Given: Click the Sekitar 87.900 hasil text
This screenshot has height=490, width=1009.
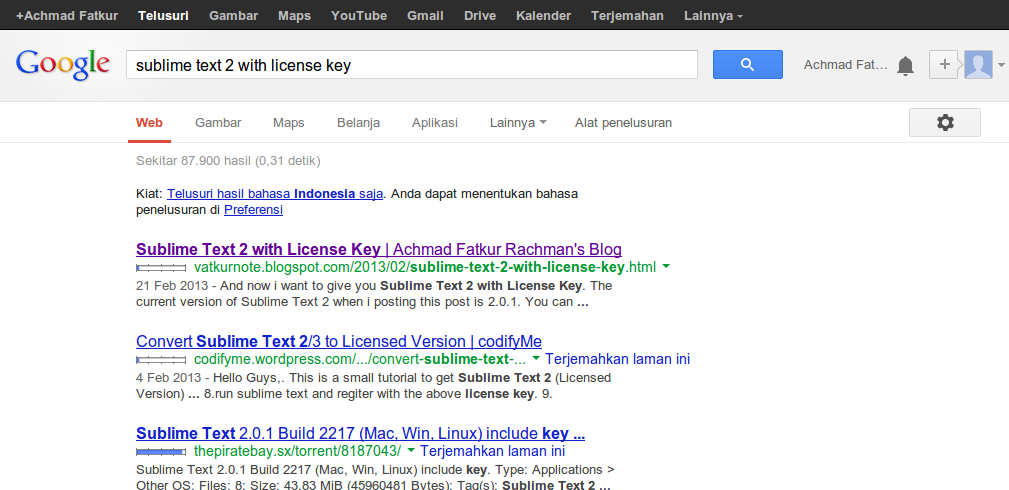Looking at the screenshot, I should point(228,161).
